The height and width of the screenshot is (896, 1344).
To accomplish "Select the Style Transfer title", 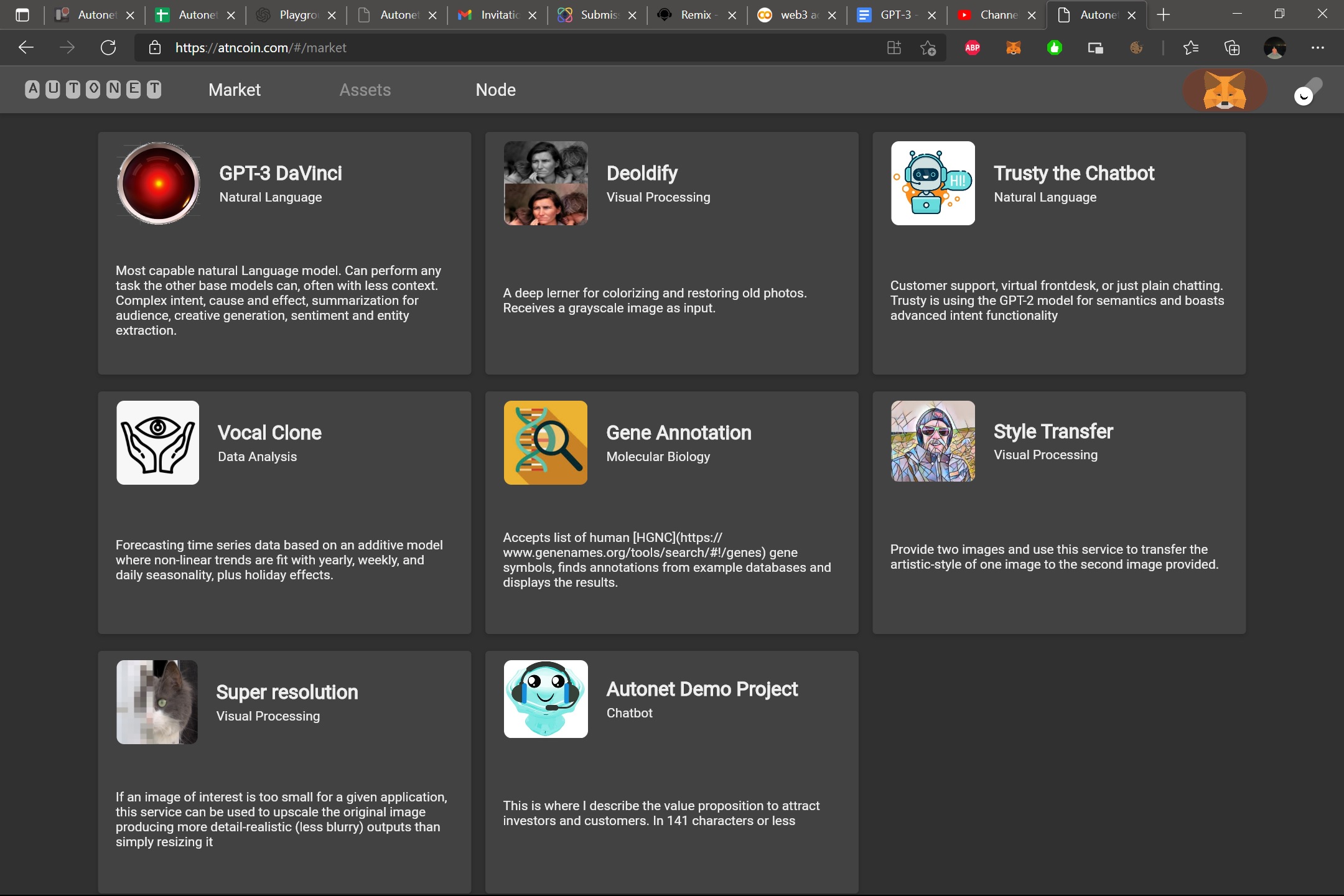I will [1053, 431].
